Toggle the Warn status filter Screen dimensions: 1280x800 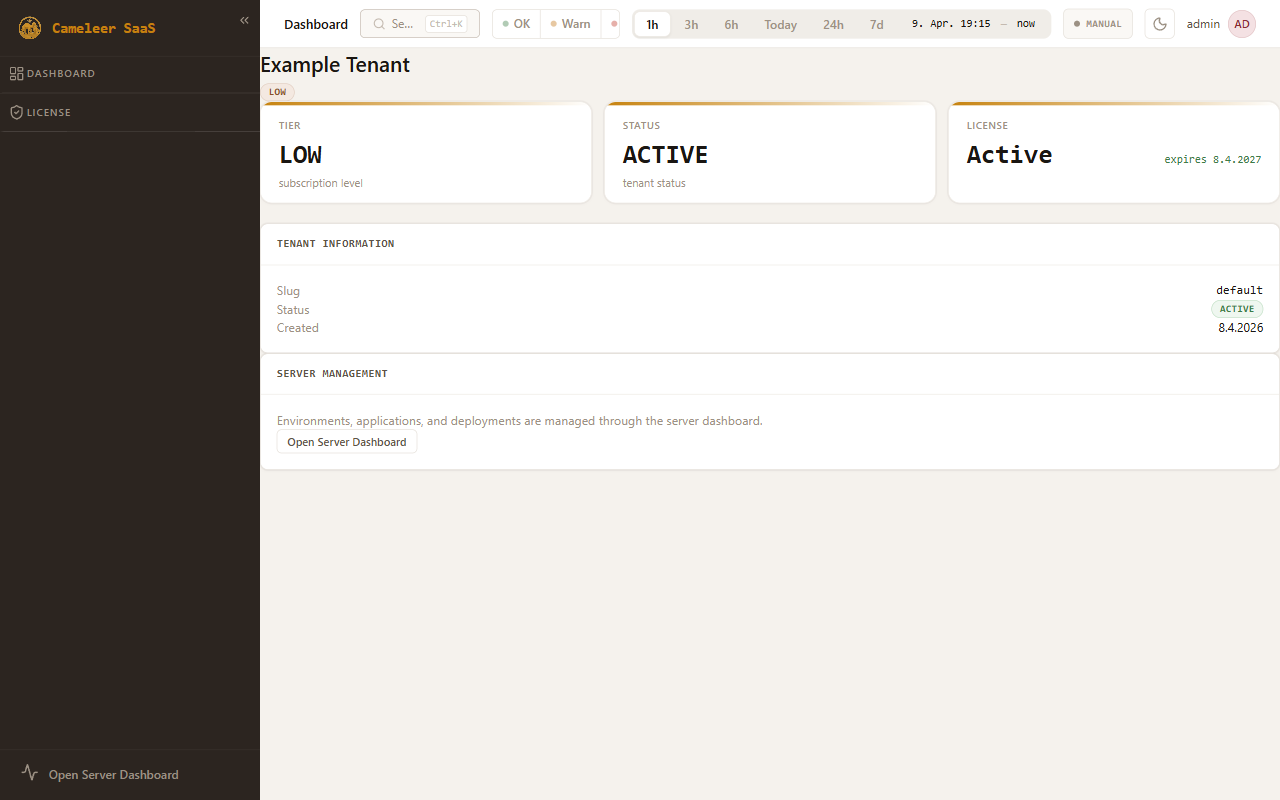[570, 24]
